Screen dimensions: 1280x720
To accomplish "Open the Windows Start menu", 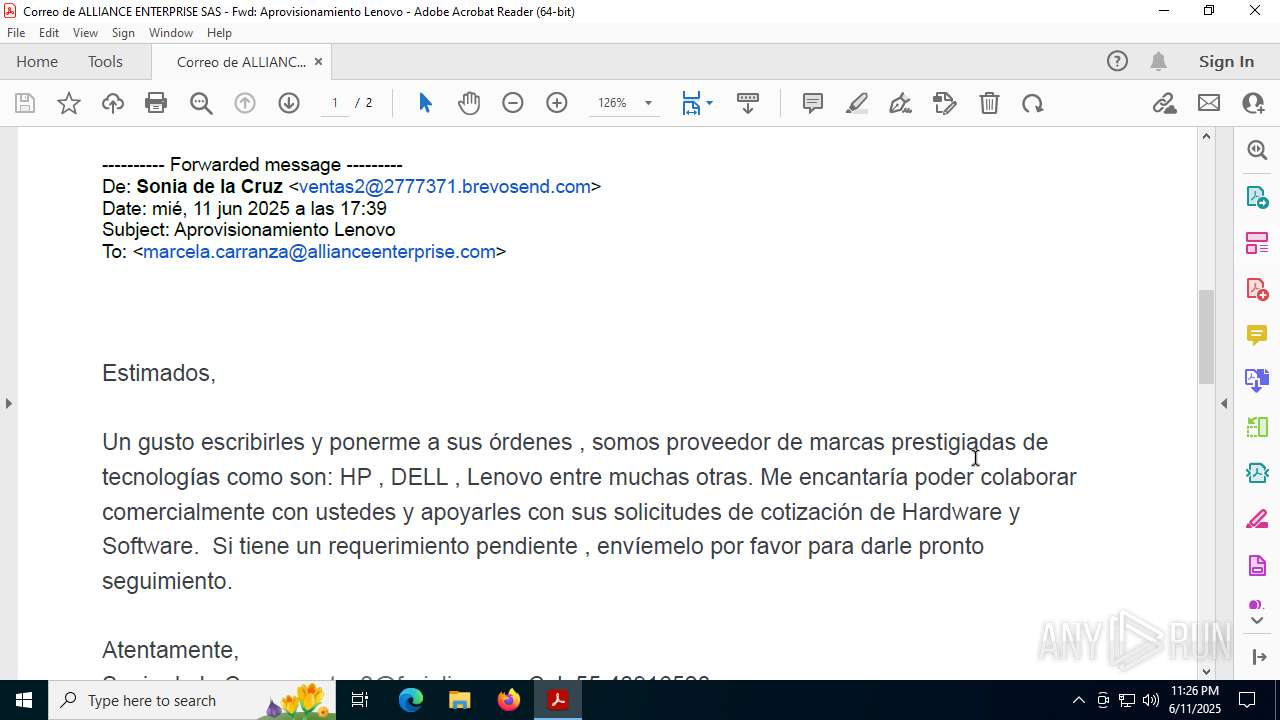I will [x=24, y=700].
